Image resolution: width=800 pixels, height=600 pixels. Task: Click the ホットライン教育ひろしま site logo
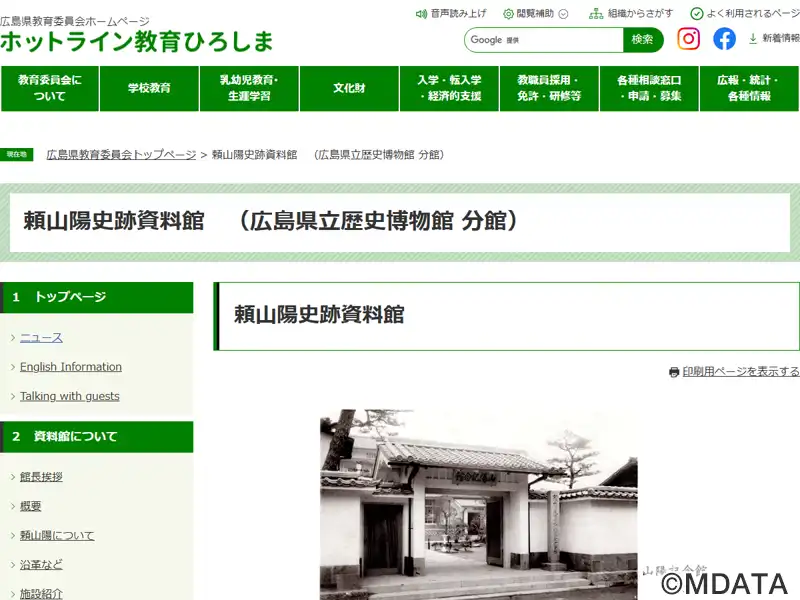pyautogui.click(x=137, y=42)
